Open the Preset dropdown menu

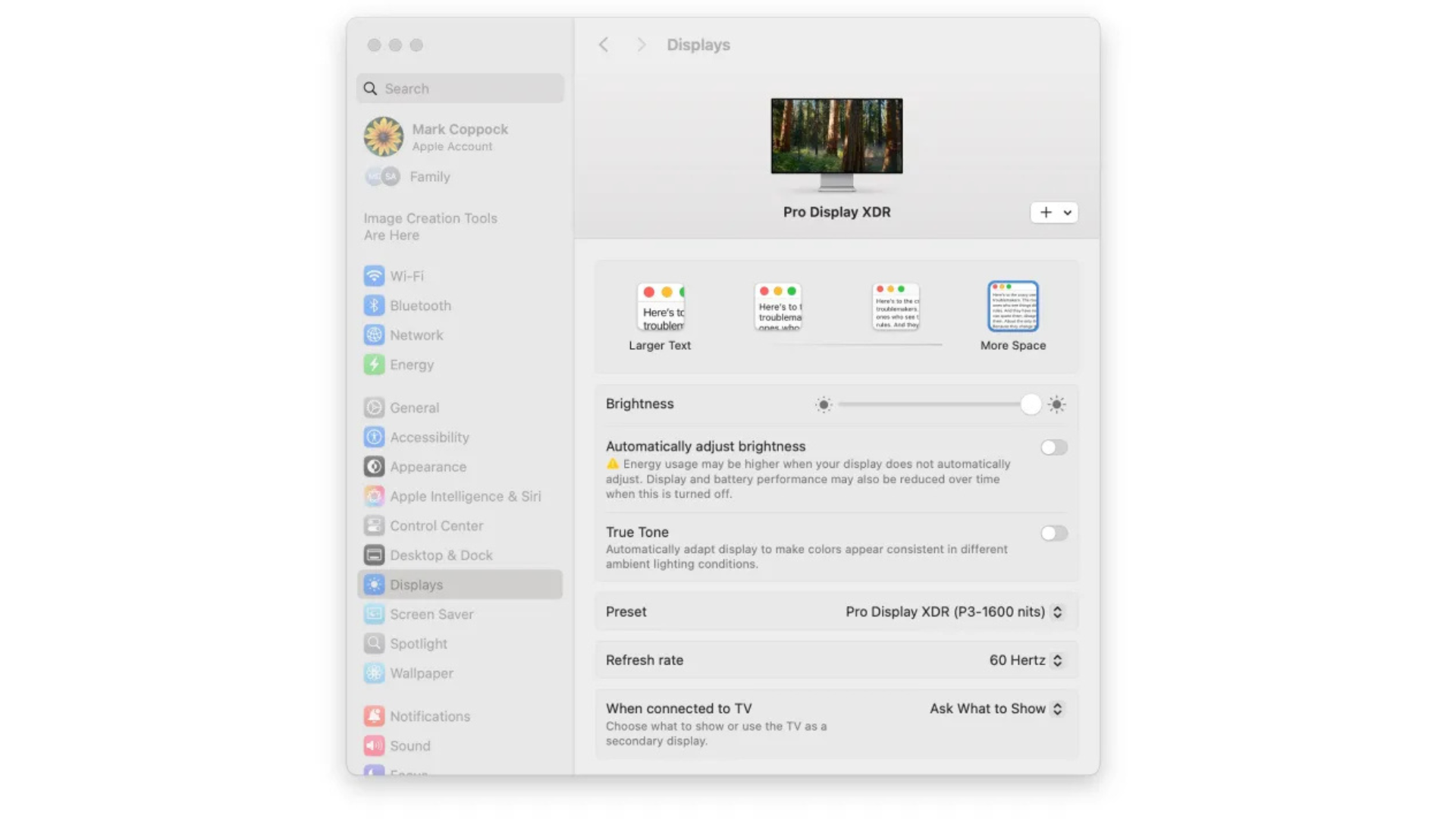(1057, 612)
